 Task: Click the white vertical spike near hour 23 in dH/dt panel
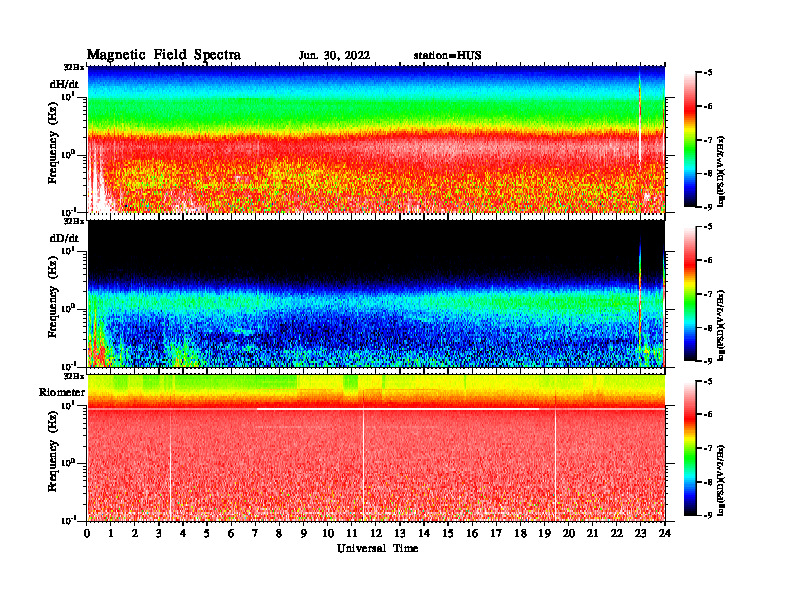(x=639, y=119)
